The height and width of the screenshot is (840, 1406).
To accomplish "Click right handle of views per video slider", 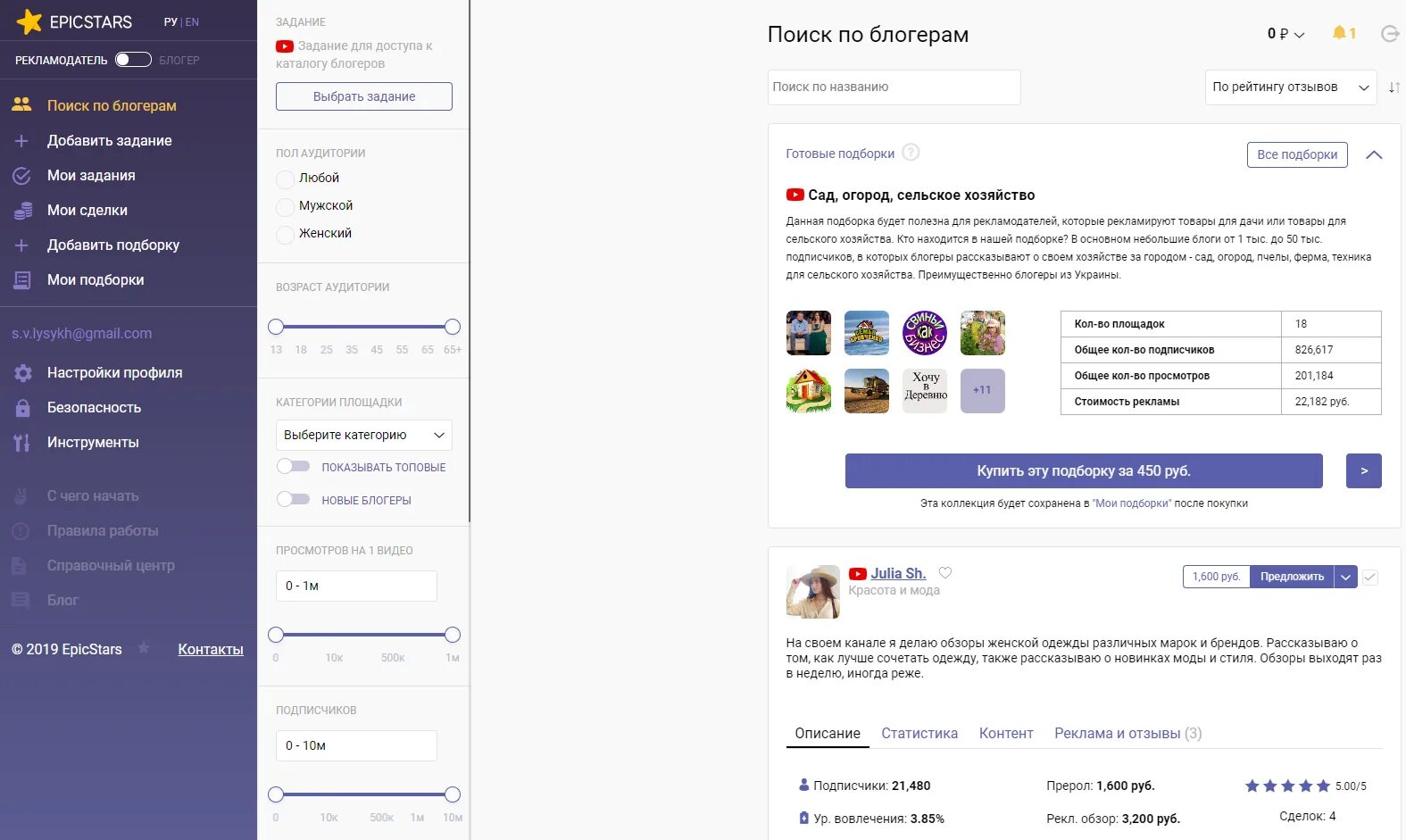I will [x=453, y=635].
